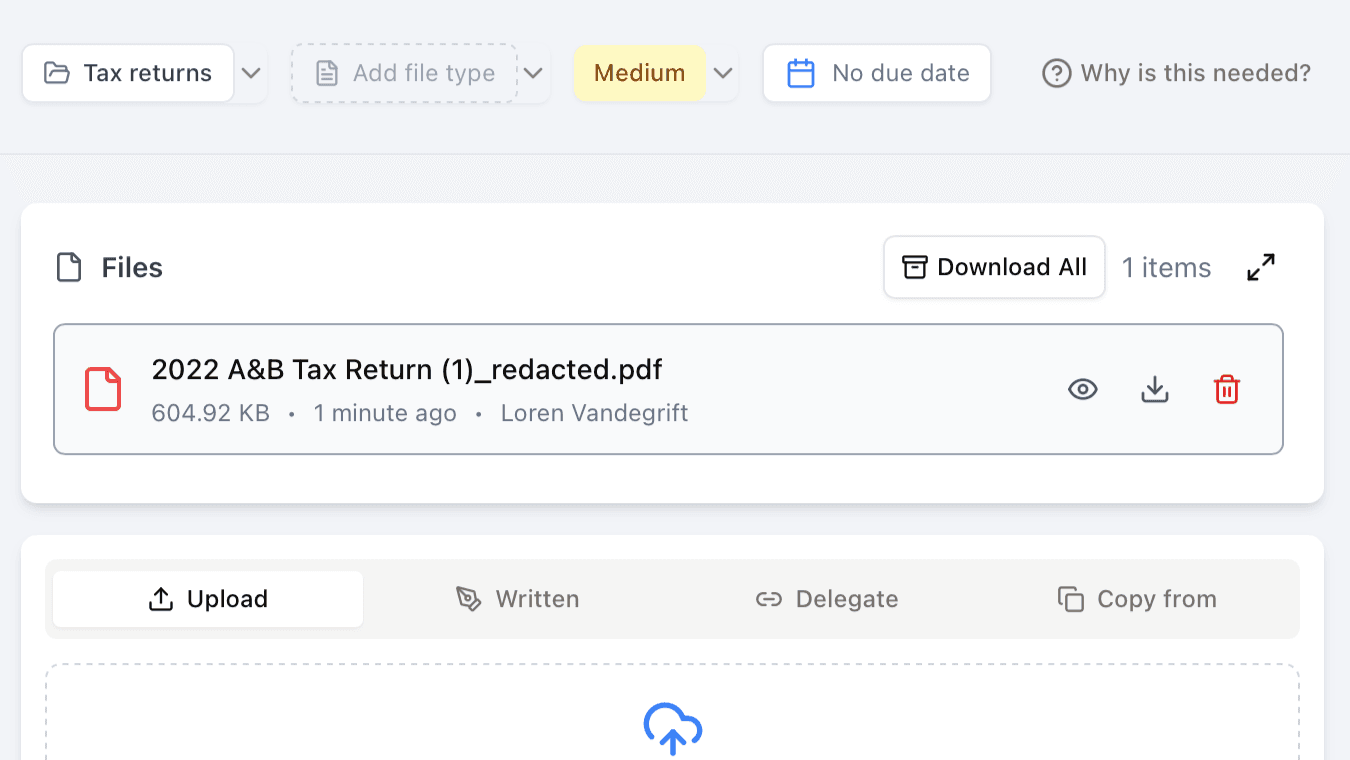This screenshot has height=760, width=1350.
Task: Click the cloud upload icon
Action: 672,730
